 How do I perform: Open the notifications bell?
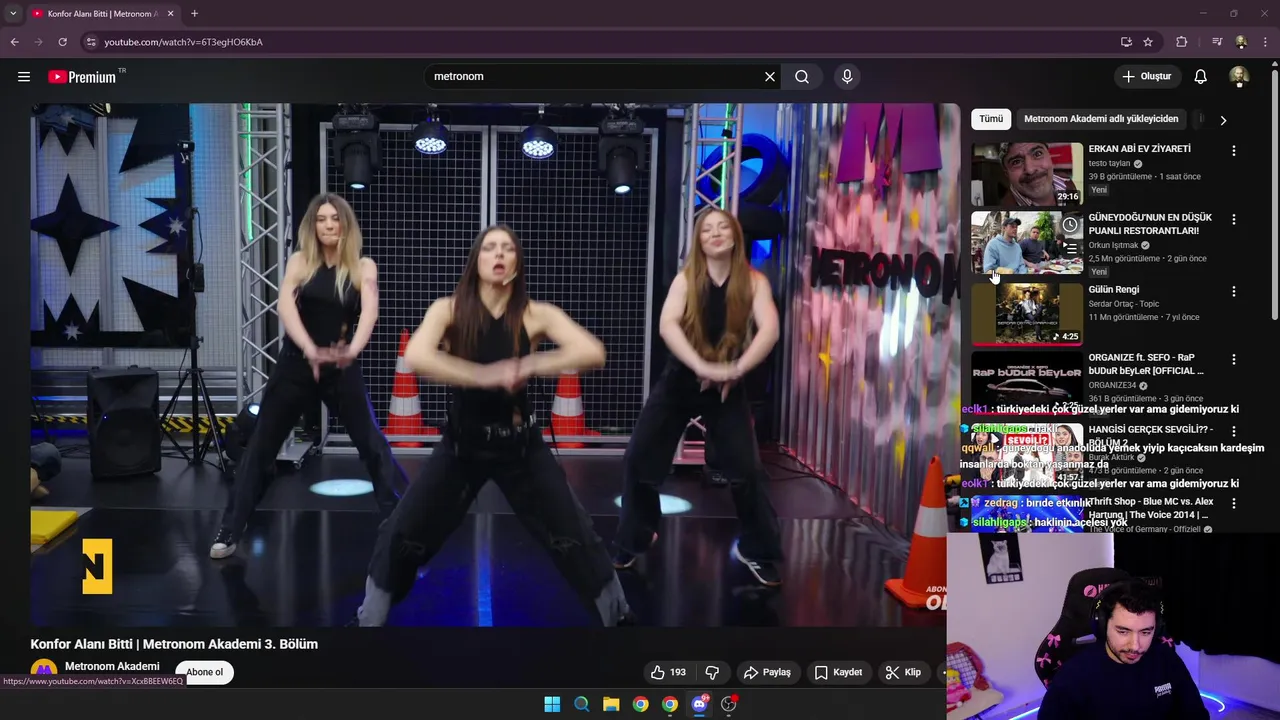1201,76
